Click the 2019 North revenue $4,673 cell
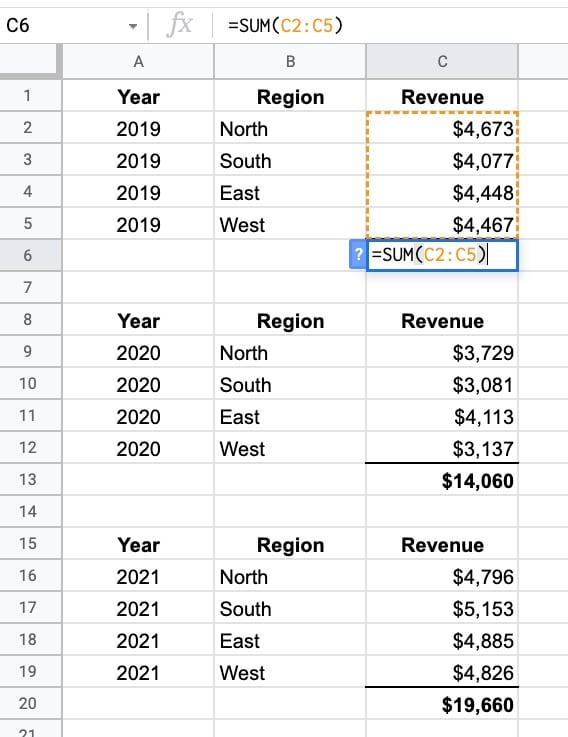Screen dimensions: 568x737 coord(442,128)
